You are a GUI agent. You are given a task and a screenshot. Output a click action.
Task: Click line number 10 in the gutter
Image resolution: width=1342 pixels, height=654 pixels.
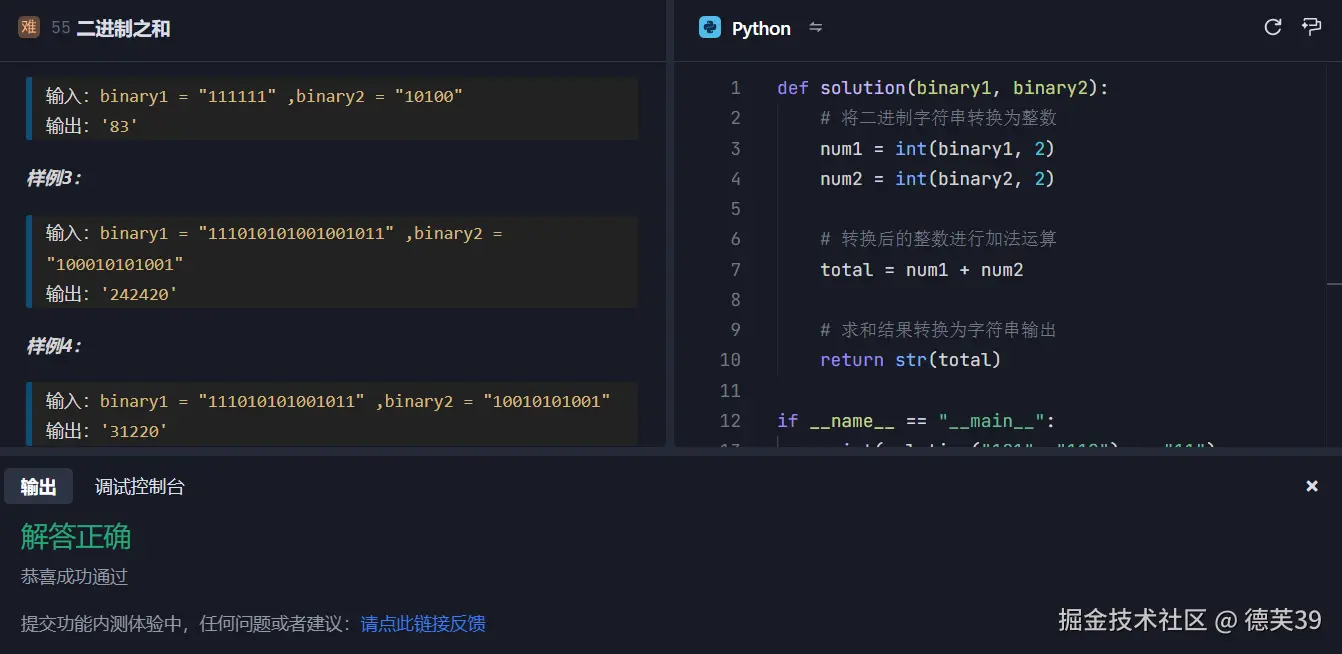[730, 360]
